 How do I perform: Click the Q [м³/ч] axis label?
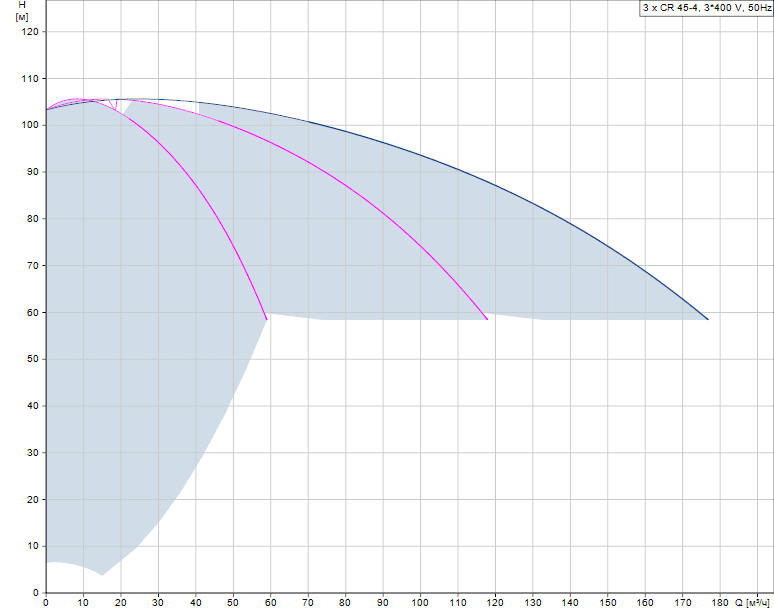(x=752, y=603)
